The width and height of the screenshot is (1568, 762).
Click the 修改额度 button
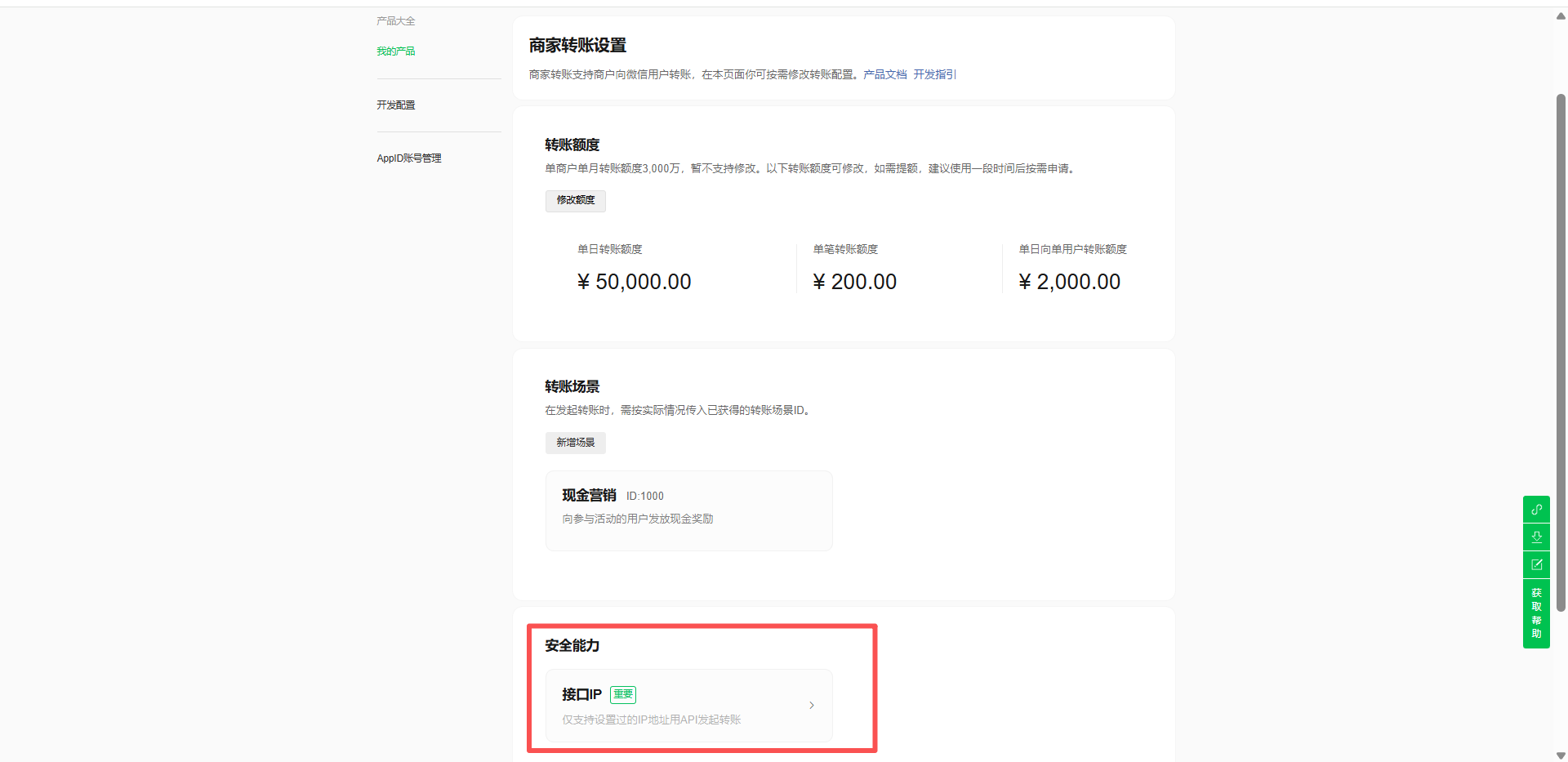point(576,200)
